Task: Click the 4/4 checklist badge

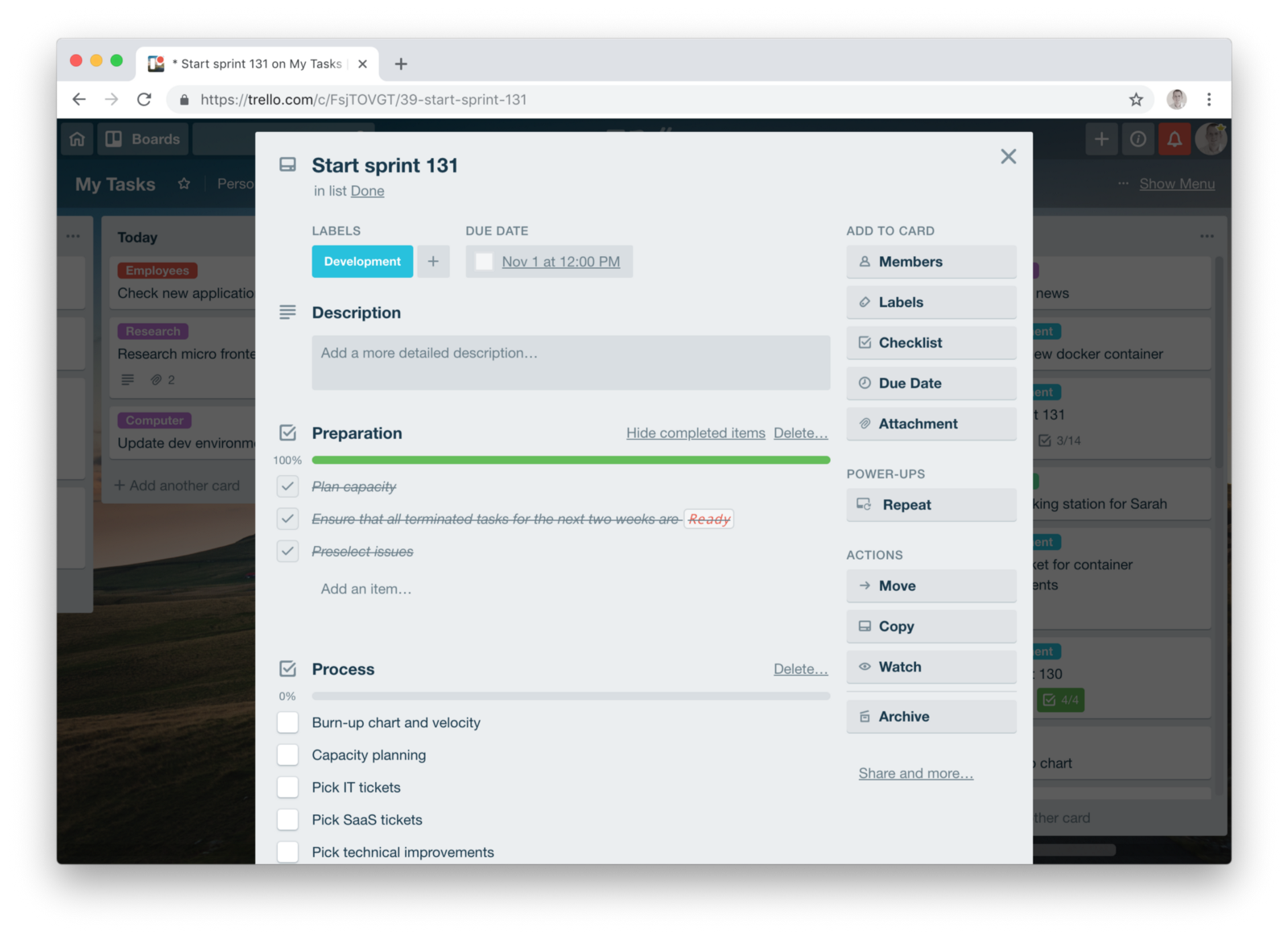Action: coord(1061,700)
